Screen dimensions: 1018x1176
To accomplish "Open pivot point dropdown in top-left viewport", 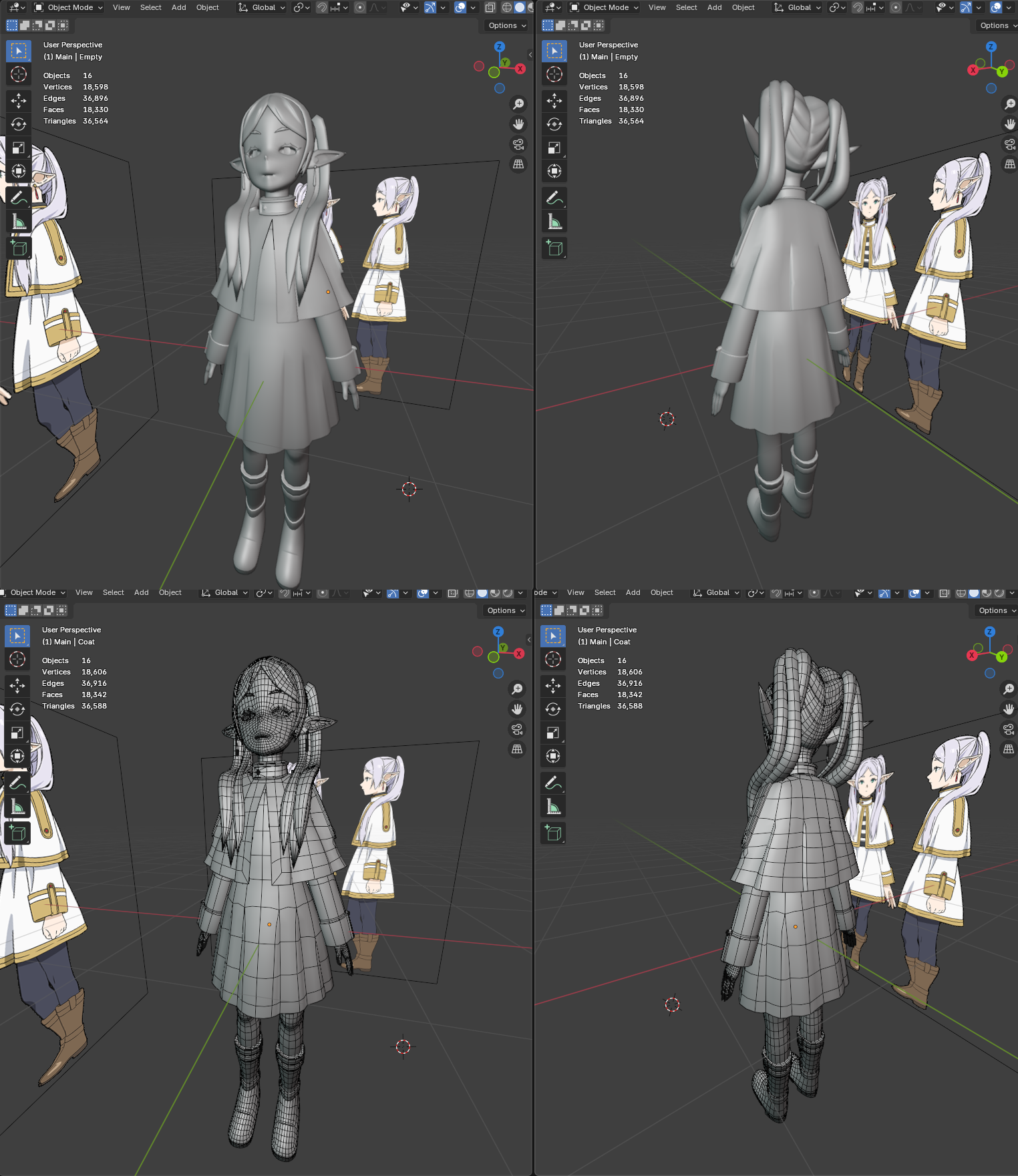I will 301,7.
